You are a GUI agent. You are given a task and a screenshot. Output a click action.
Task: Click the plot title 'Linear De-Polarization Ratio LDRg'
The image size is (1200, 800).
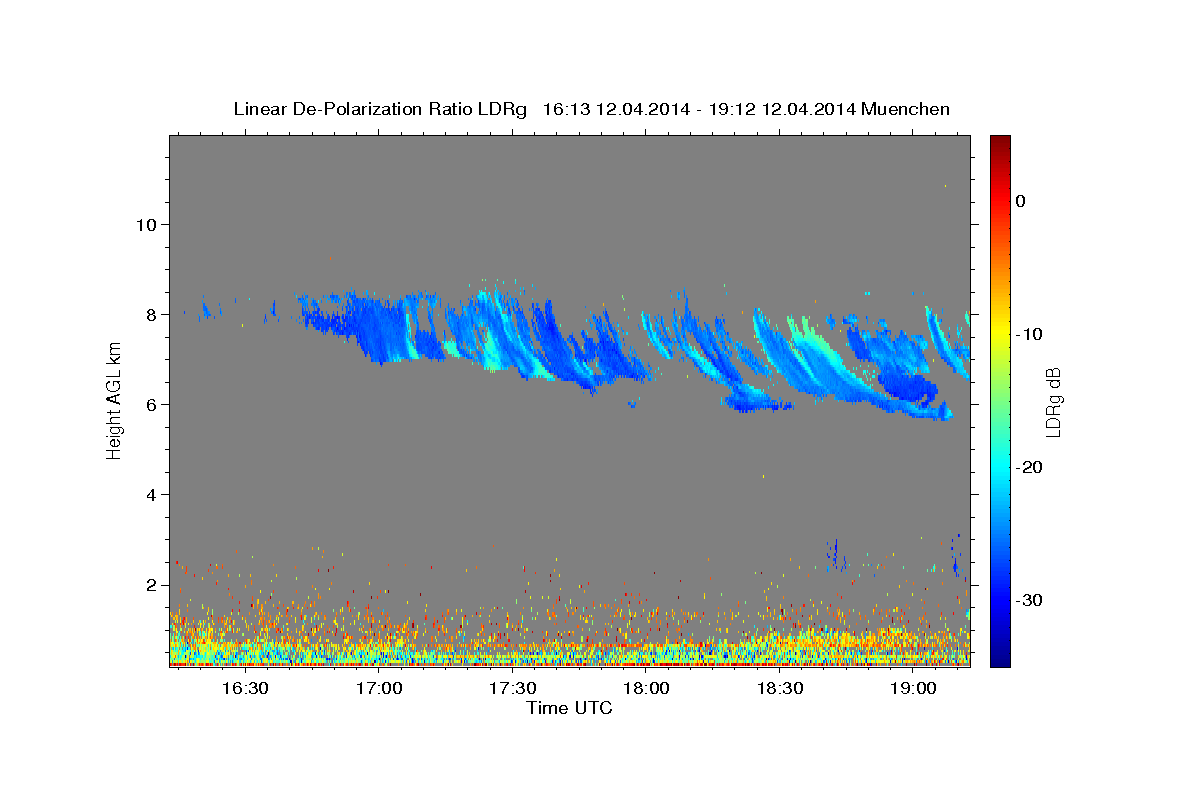[380, 109]
